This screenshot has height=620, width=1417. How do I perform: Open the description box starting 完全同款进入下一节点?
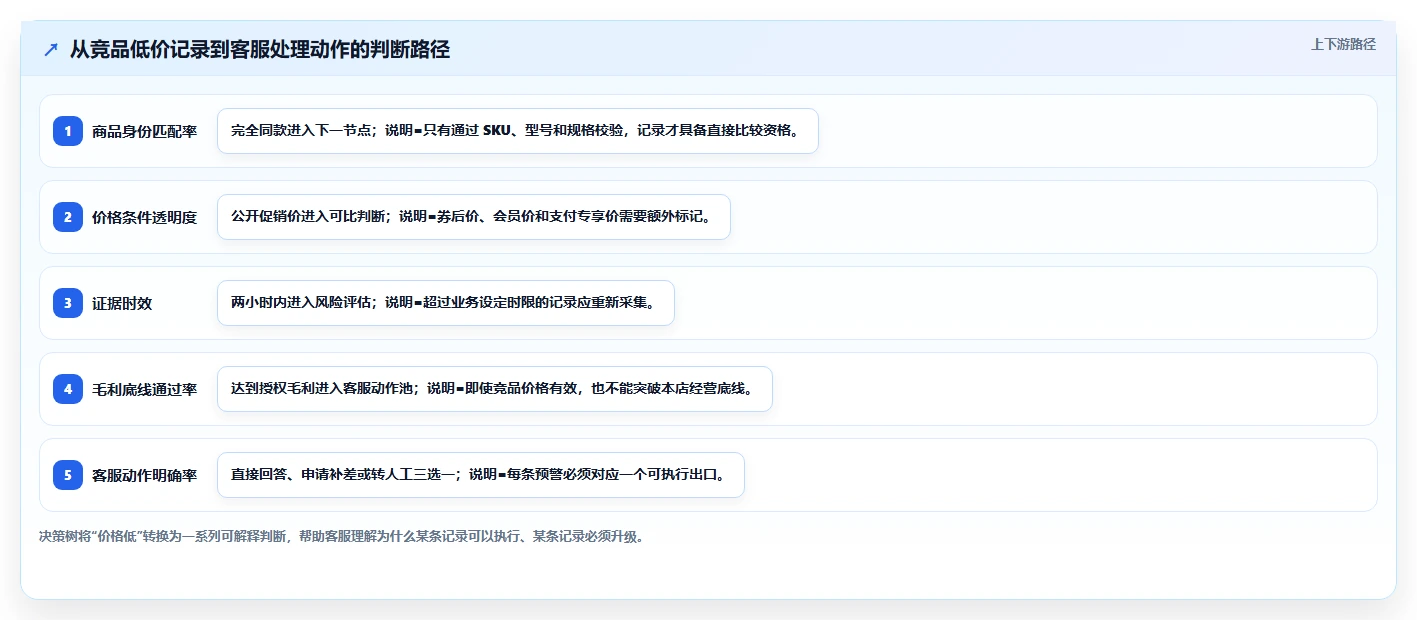pos(518,131)
